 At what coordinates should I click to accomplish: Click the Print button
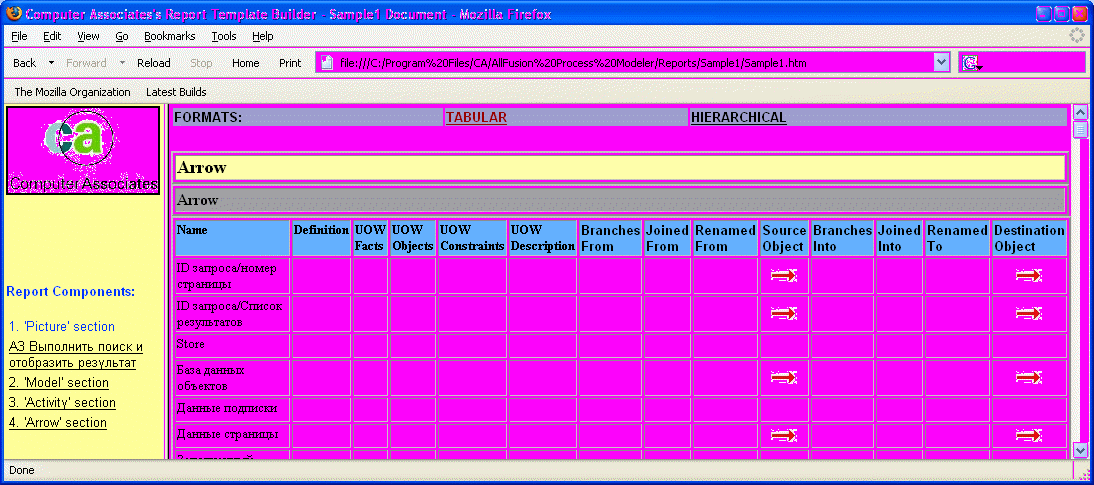tap(290, 63)
